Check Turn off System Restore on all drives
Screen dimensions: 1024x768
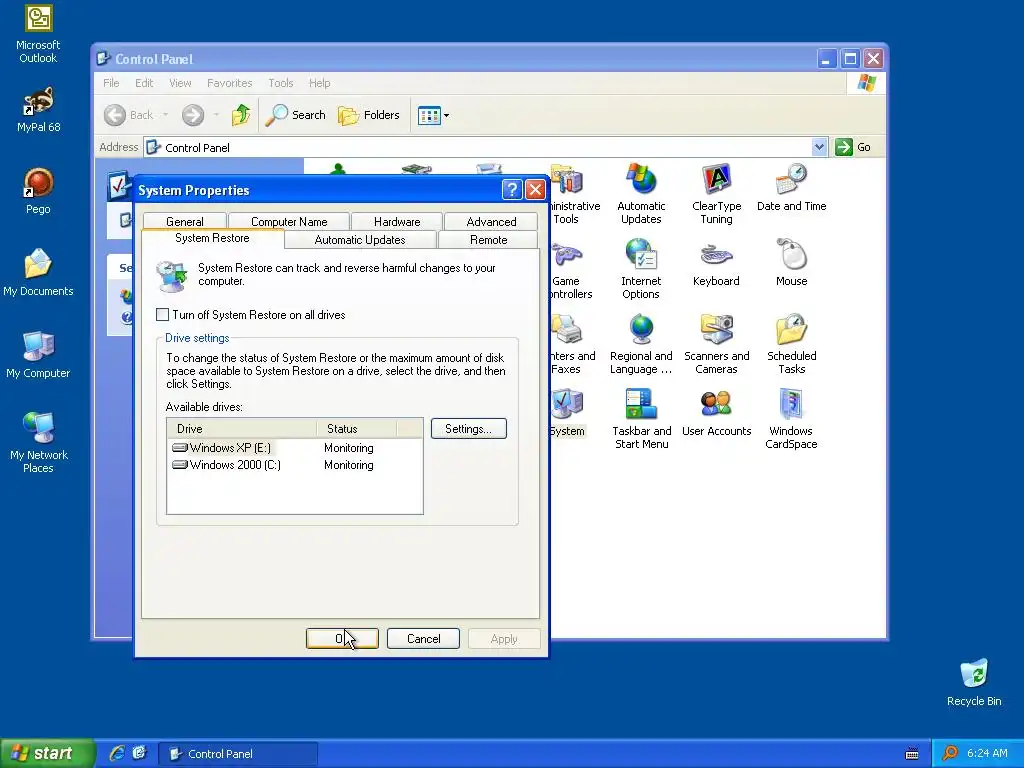(162, 315)
